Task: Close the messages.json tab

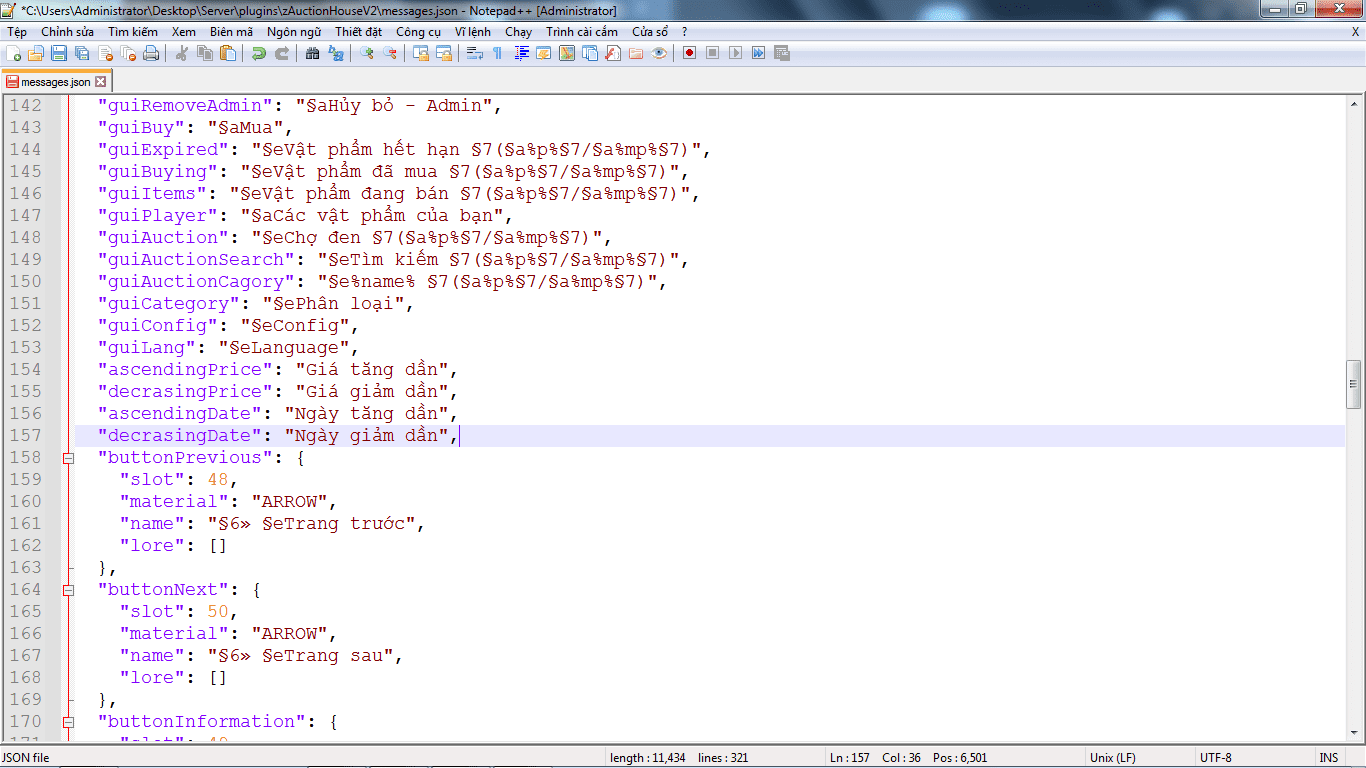Action: pyautogui.click(x=100, y=82)
